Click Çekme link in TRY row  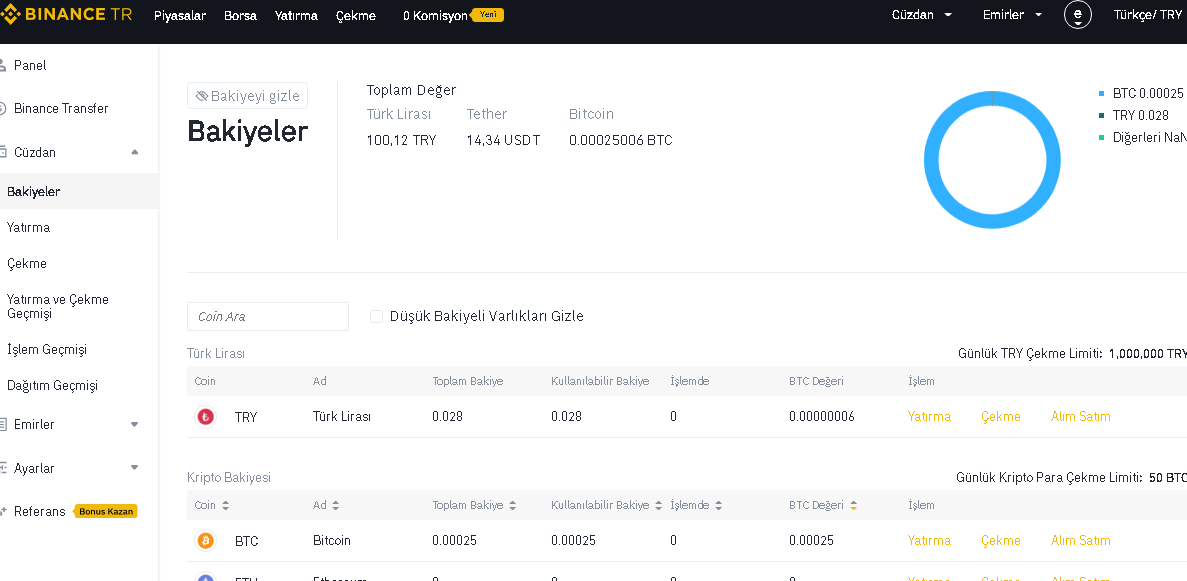coord(1000,417)
